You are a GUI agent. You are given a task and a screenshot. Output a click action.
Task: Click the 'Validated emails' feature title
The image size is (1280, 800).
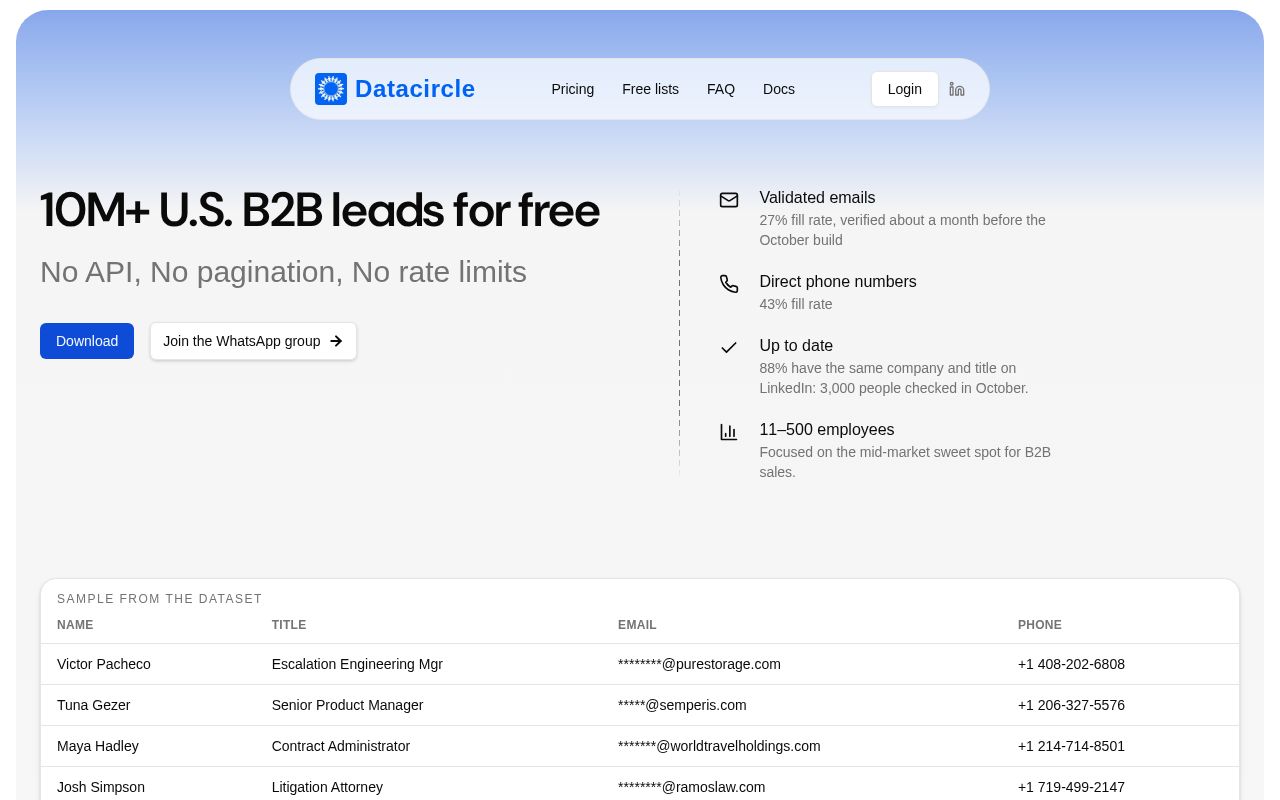817,198
